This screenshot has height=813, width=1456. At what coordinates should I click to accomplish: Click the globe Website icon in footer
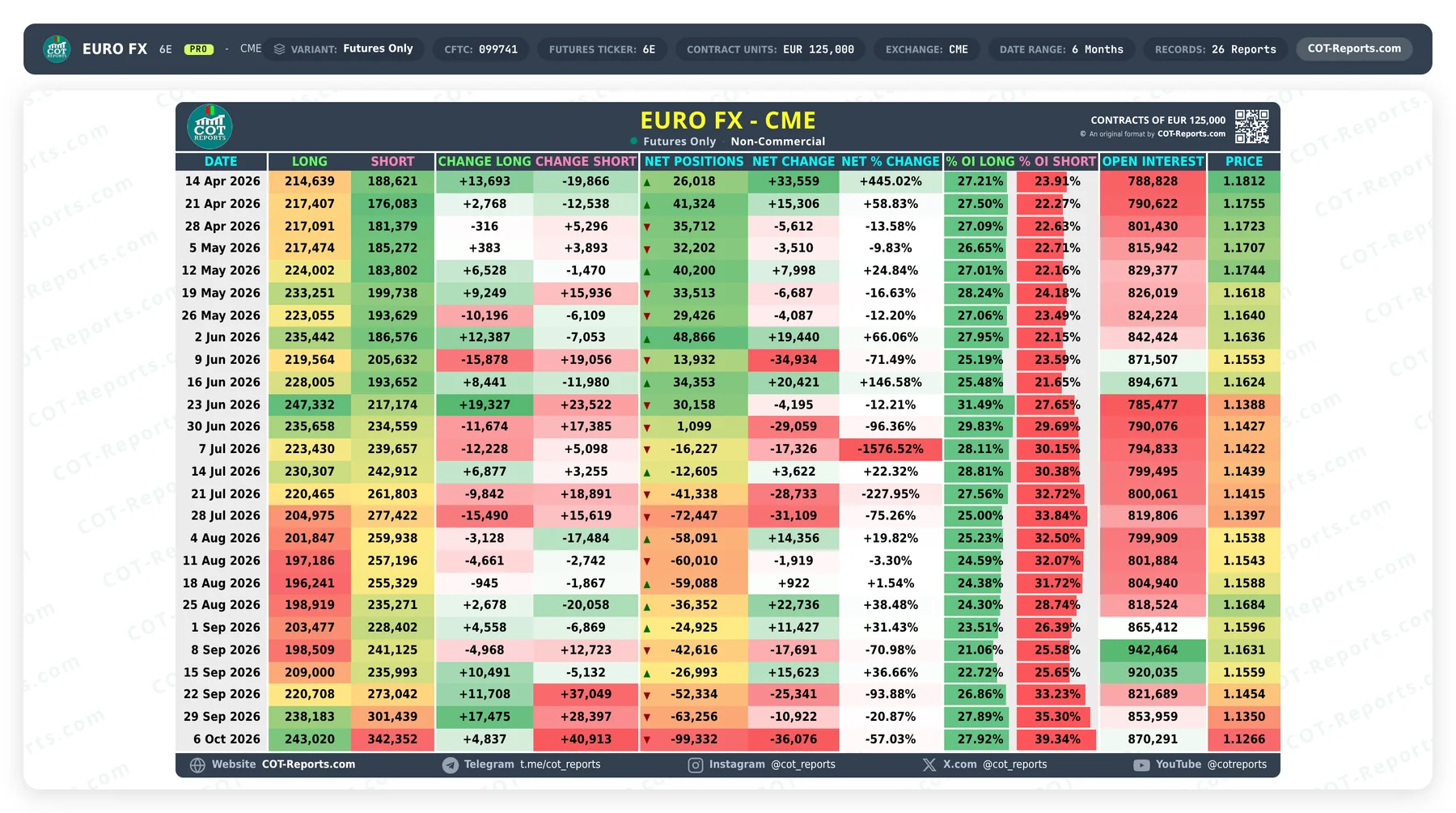click(x=197, y=764)
